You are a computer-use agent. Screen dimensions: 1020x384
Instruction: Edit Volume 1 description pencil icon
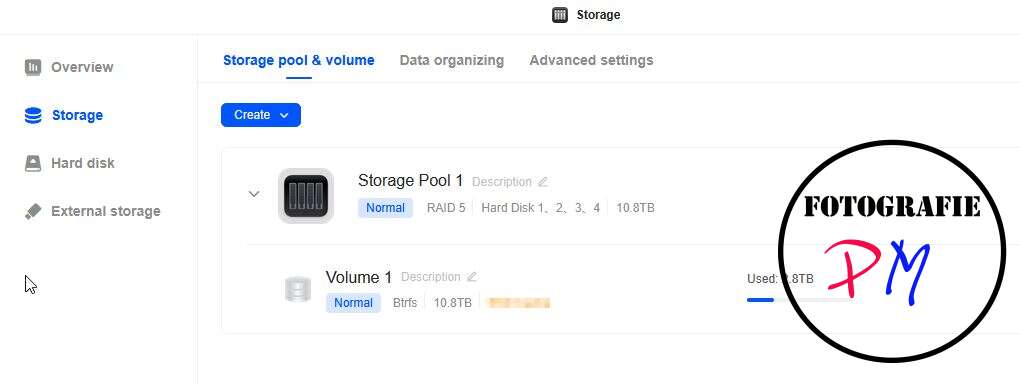472,277
